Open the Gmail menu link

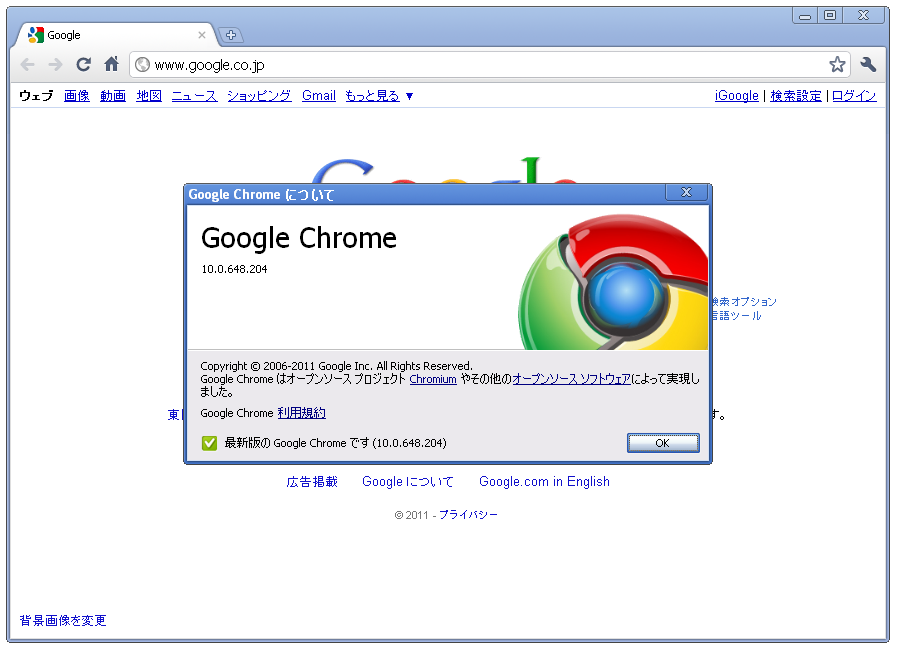coord(319,96)
